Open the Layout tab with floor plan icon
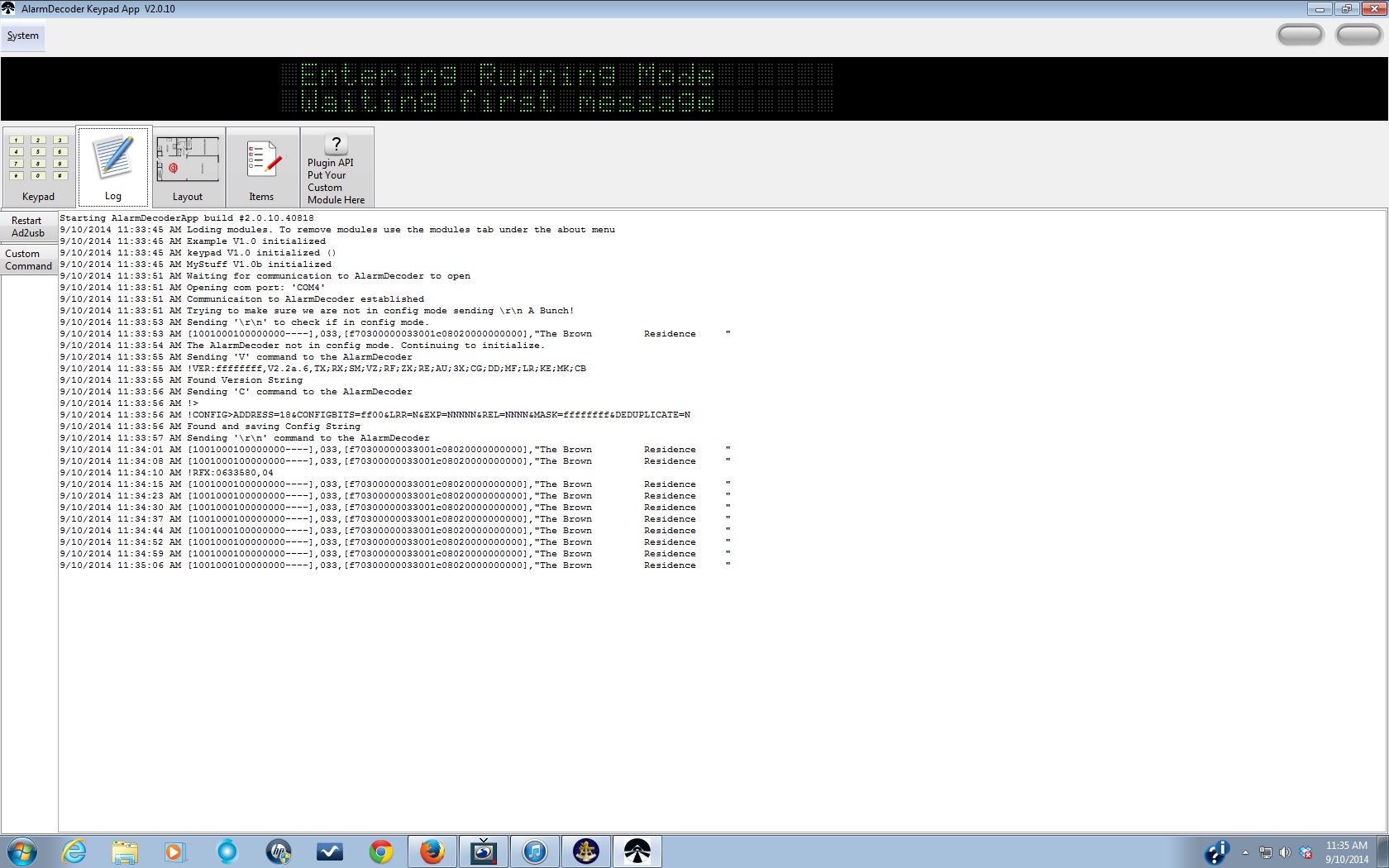 pyautogui.click(x=188, y=166)
